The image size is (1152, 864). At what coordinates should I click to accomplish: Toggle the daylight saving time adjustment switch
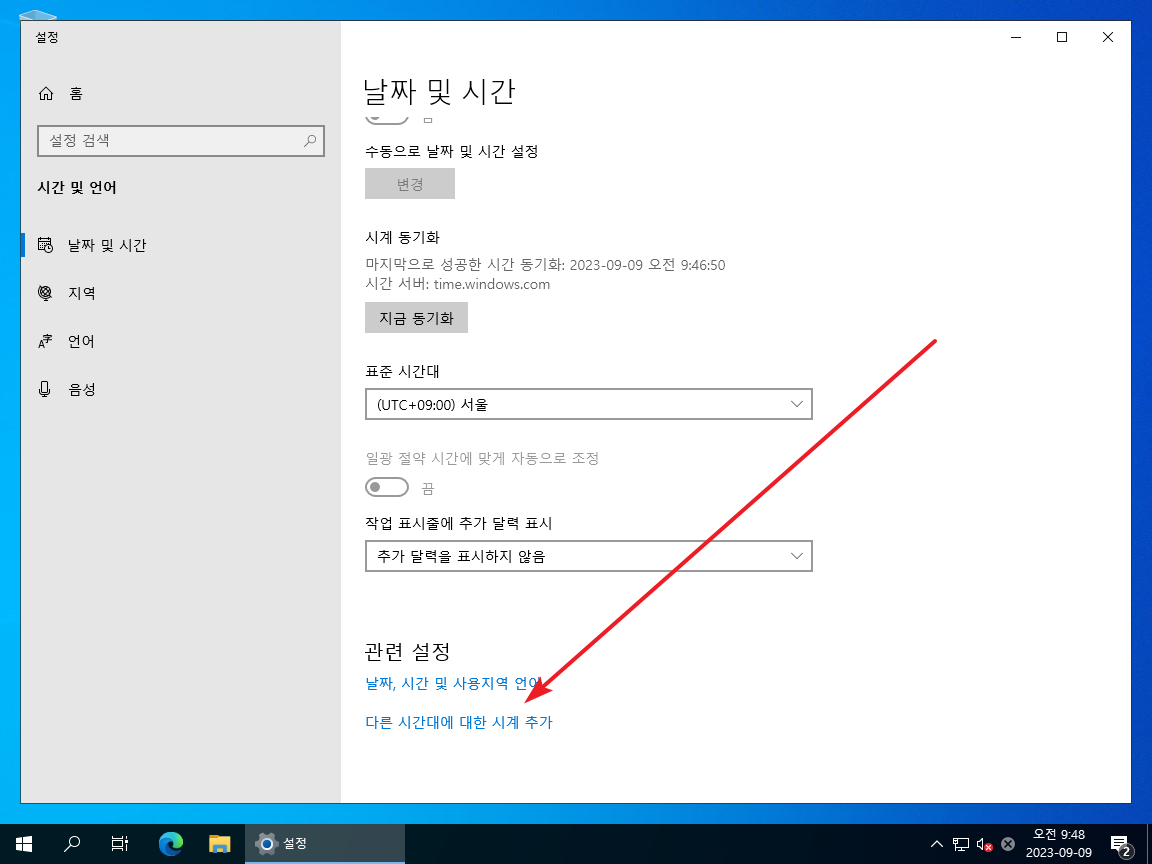click(387, 487)
